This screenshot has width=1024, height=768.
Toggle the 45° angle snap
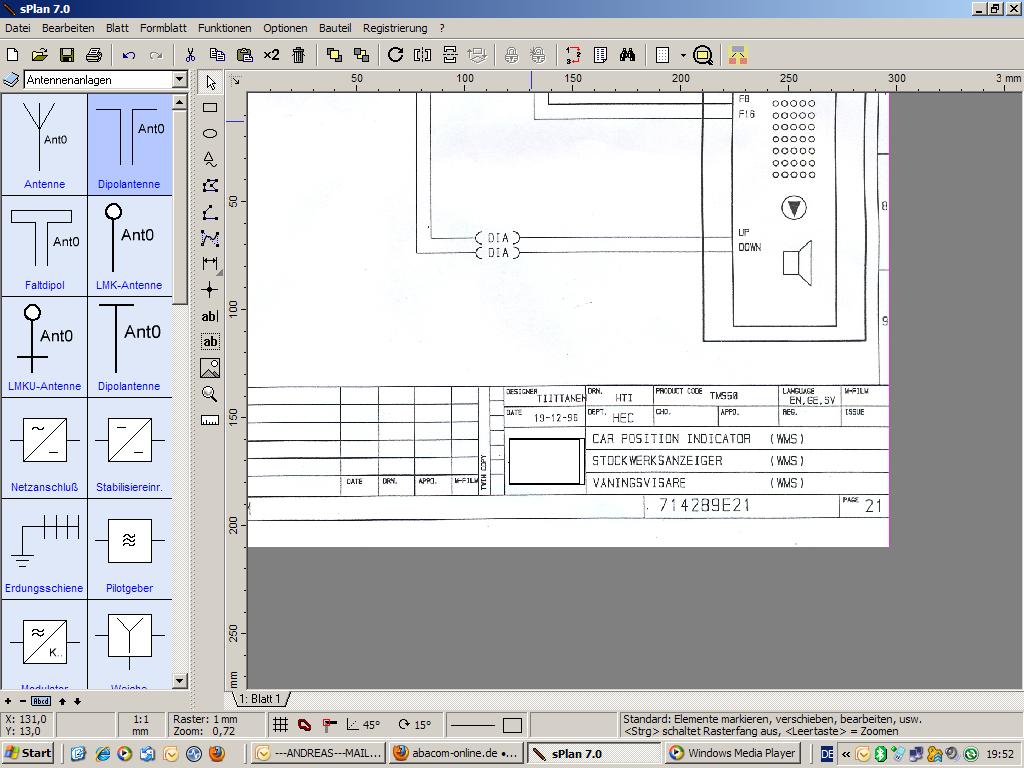point(364,724)
